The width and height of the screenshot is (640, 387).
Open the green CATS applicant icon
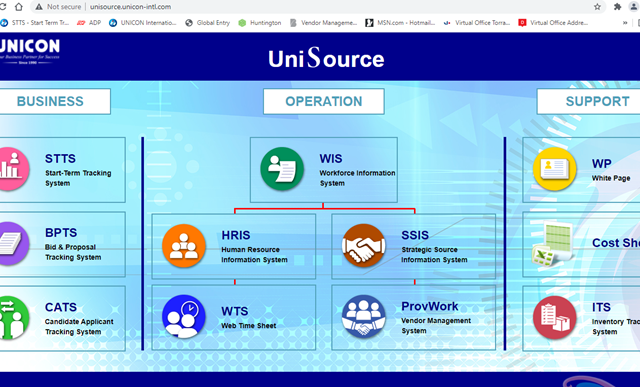tap(12, 318)
